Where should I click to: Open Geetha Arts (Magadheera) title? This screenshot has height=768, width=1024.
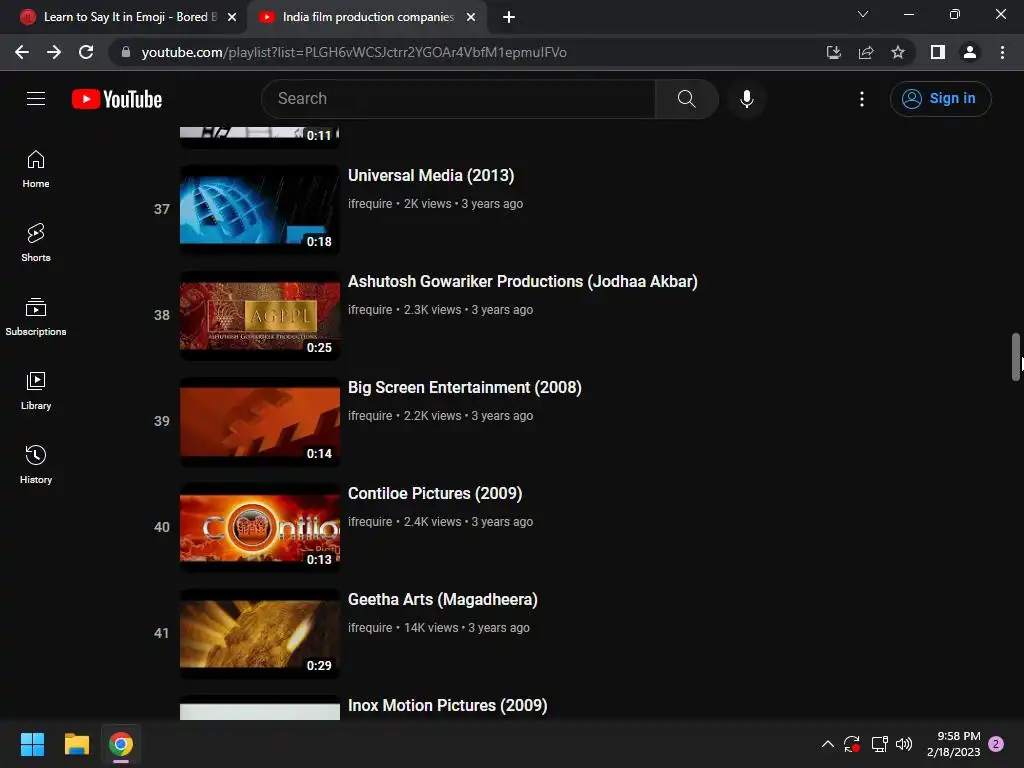click(443, 600)
